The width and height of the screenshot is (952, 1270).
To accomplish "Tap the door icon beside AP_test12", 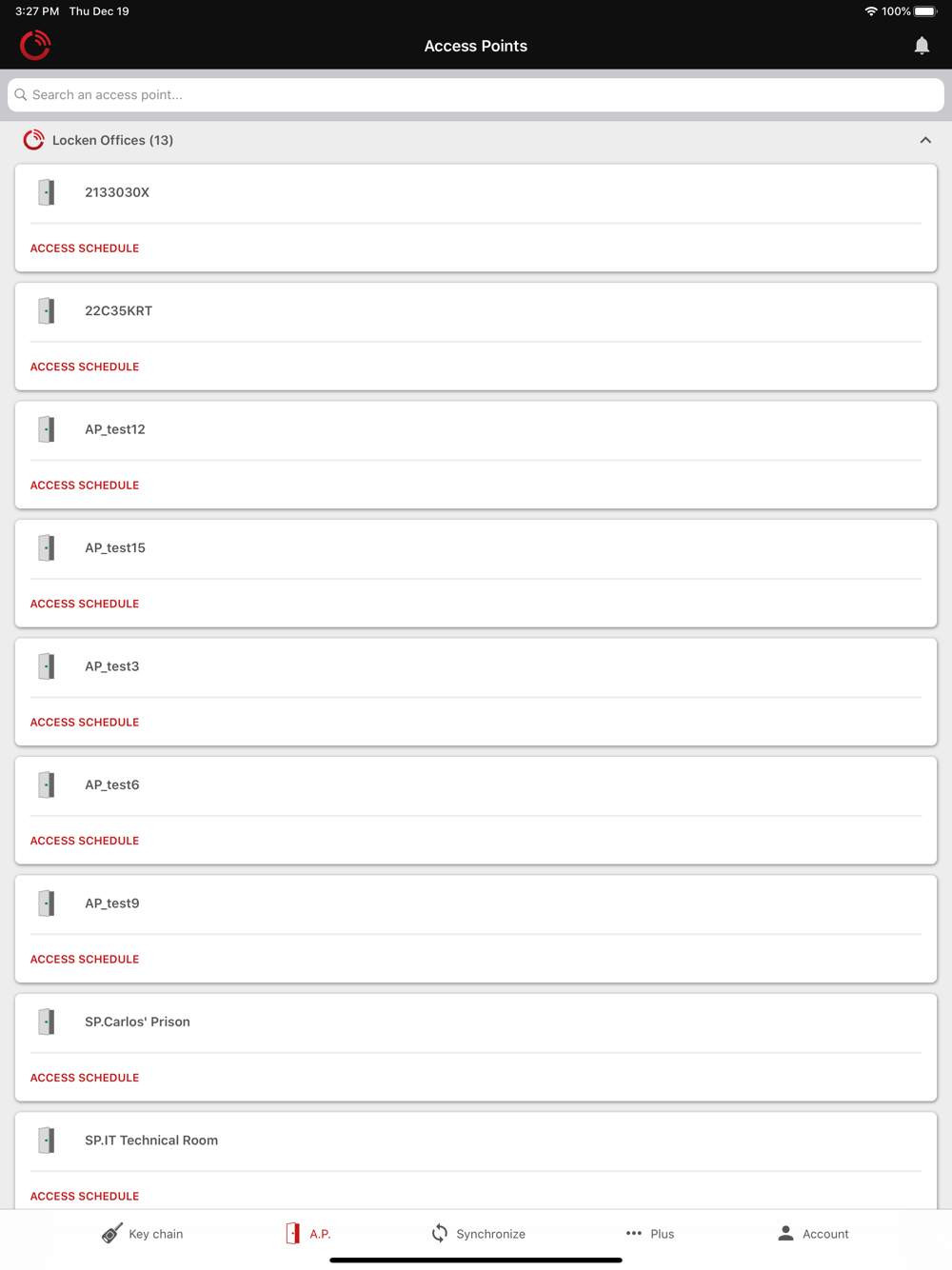I will coord(46,429).
